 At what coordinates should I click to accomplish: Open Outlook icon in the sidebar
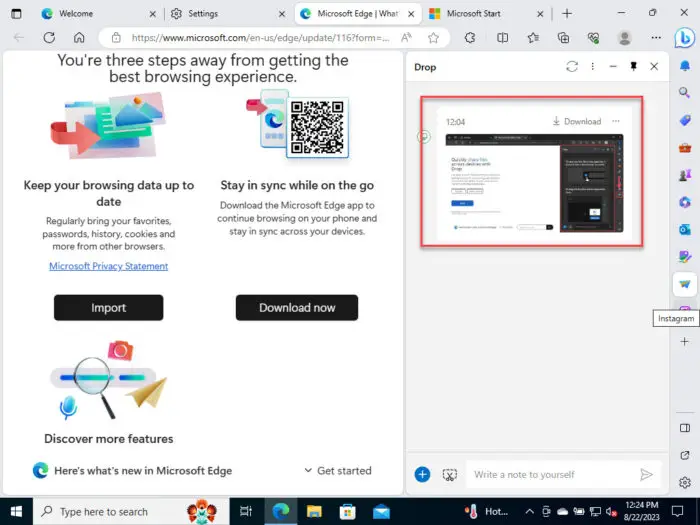[x=684, y=229]
